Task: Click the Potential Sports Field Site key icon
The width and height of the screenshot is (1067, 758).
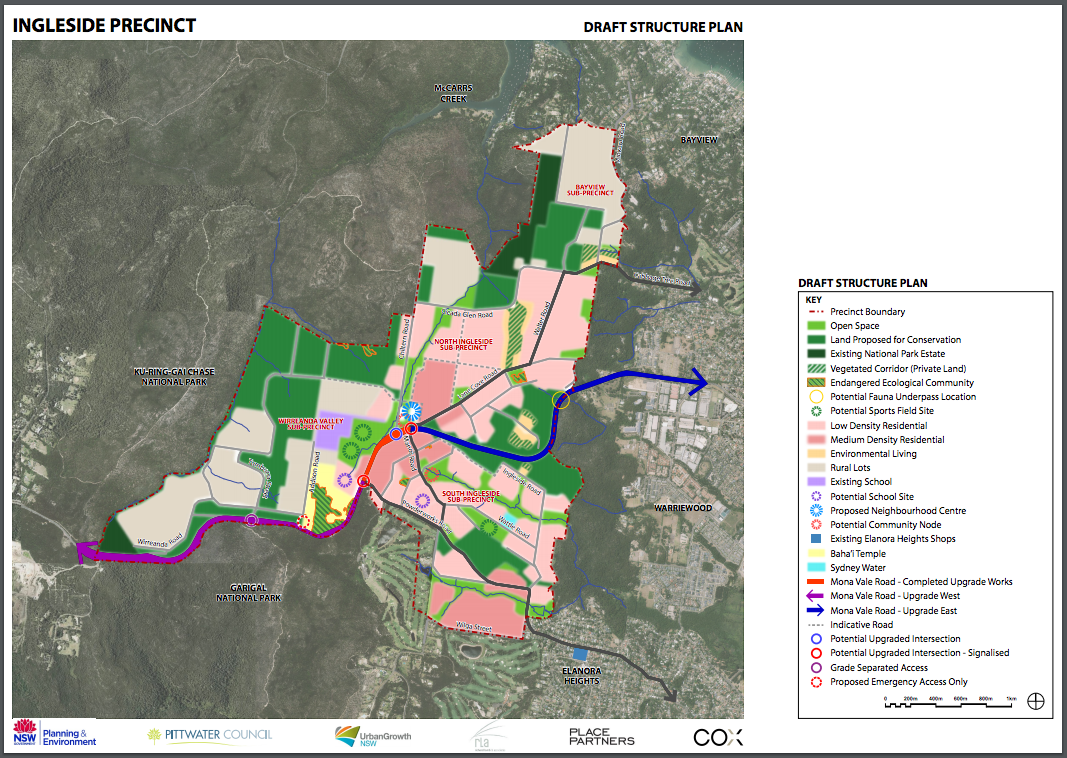Action: click(816, 411)
